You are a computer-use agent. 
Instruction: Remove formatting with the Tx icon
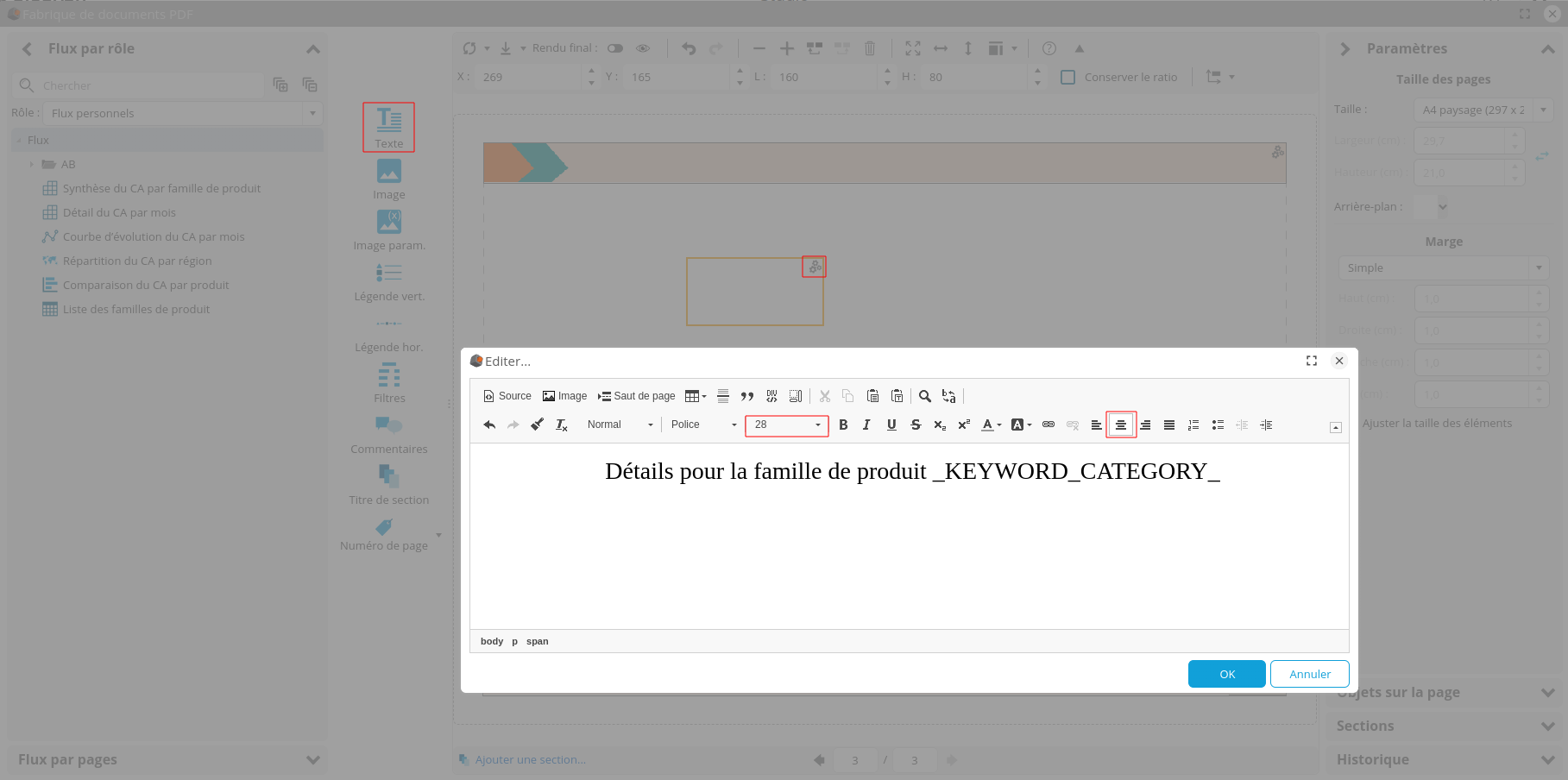coord(561,425)
